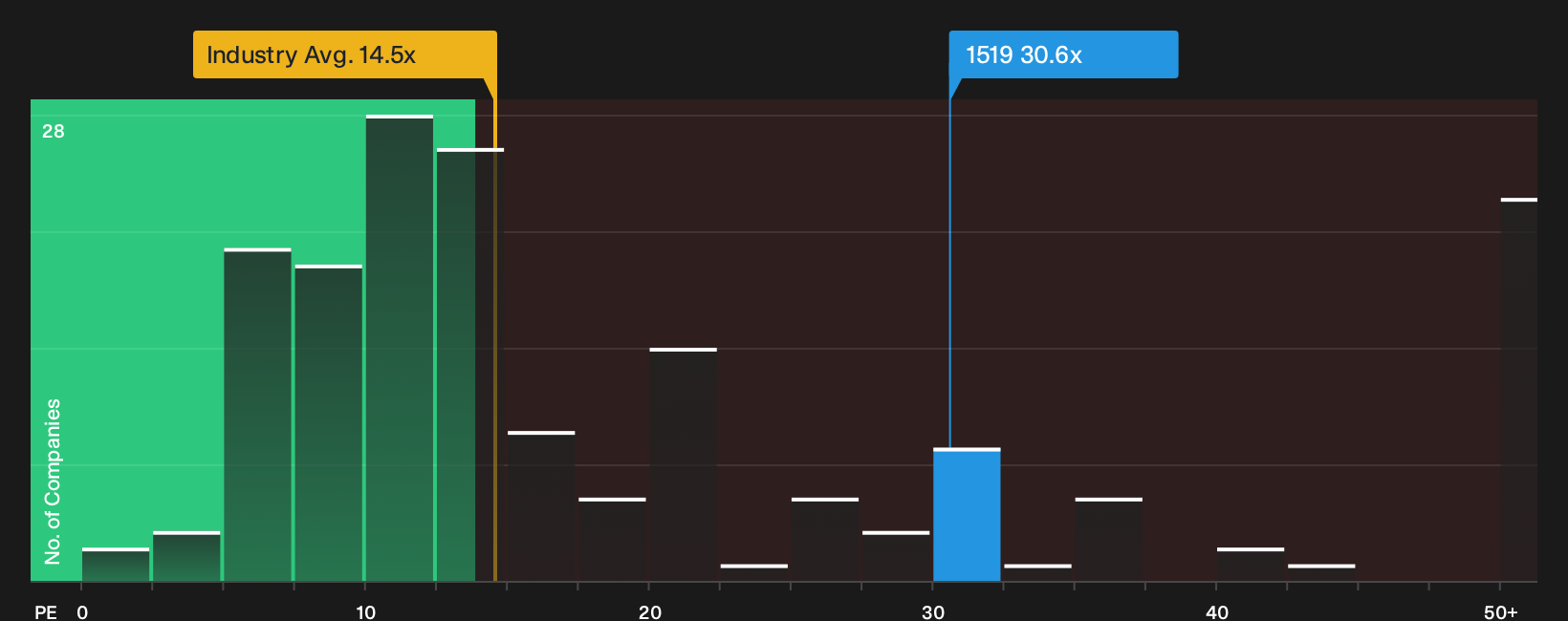Click the '28' y-axis value
1568x621 pixels.
[54, 131]
